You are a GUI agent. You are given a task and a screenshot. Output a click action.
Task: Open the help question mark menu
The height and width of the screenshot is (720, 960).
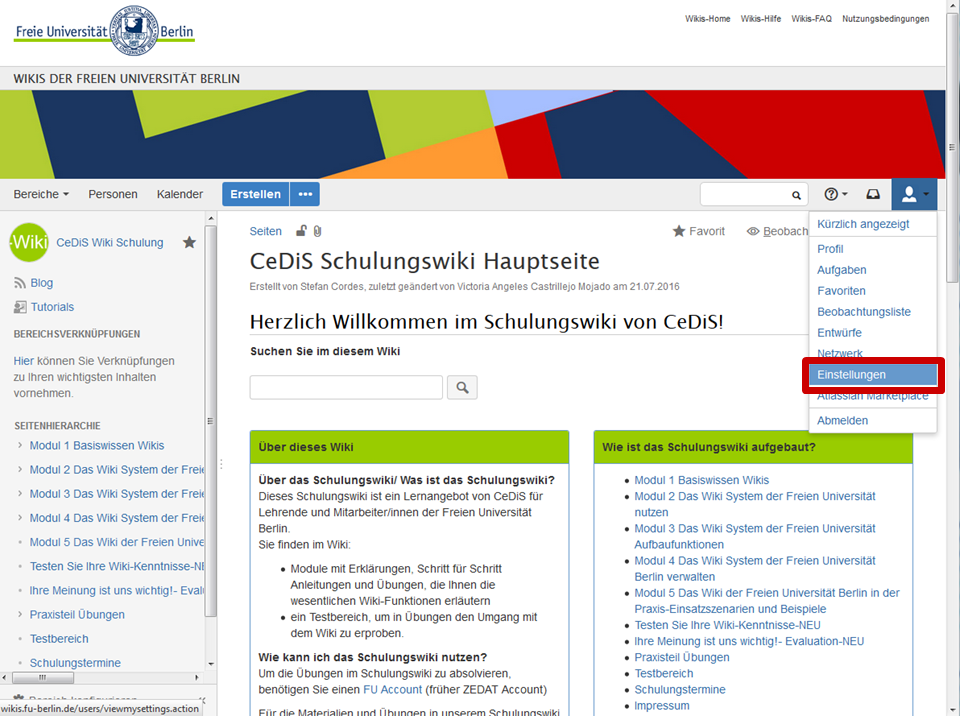tap(836, 194)
